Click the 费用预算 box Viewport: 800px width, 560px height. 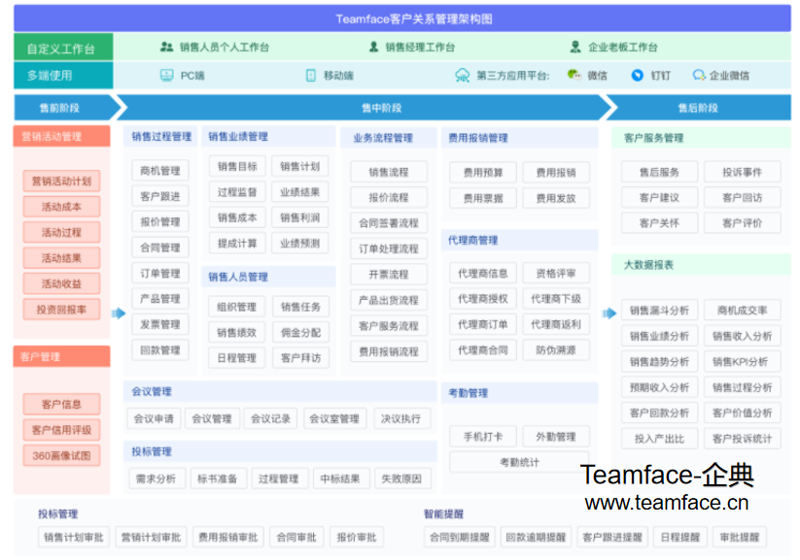[x=483, y=172]
